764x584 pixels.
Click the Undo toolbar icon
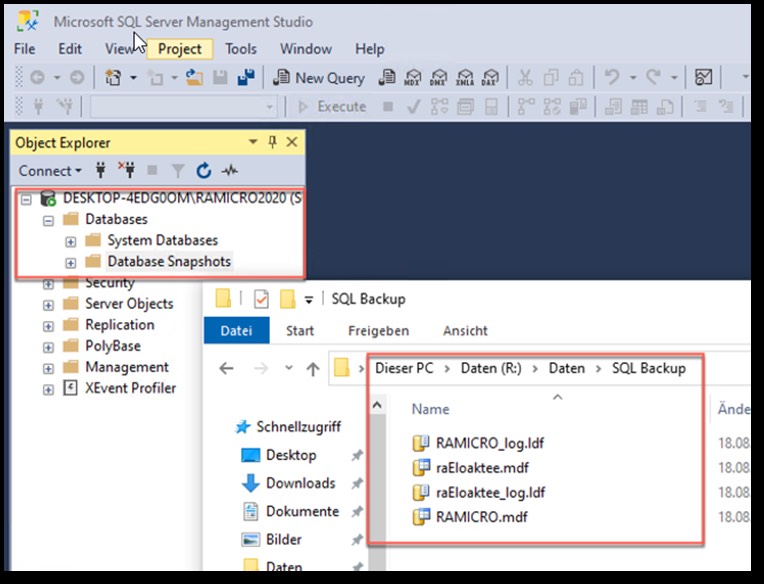pyautogui.click(x=612, y=77)
